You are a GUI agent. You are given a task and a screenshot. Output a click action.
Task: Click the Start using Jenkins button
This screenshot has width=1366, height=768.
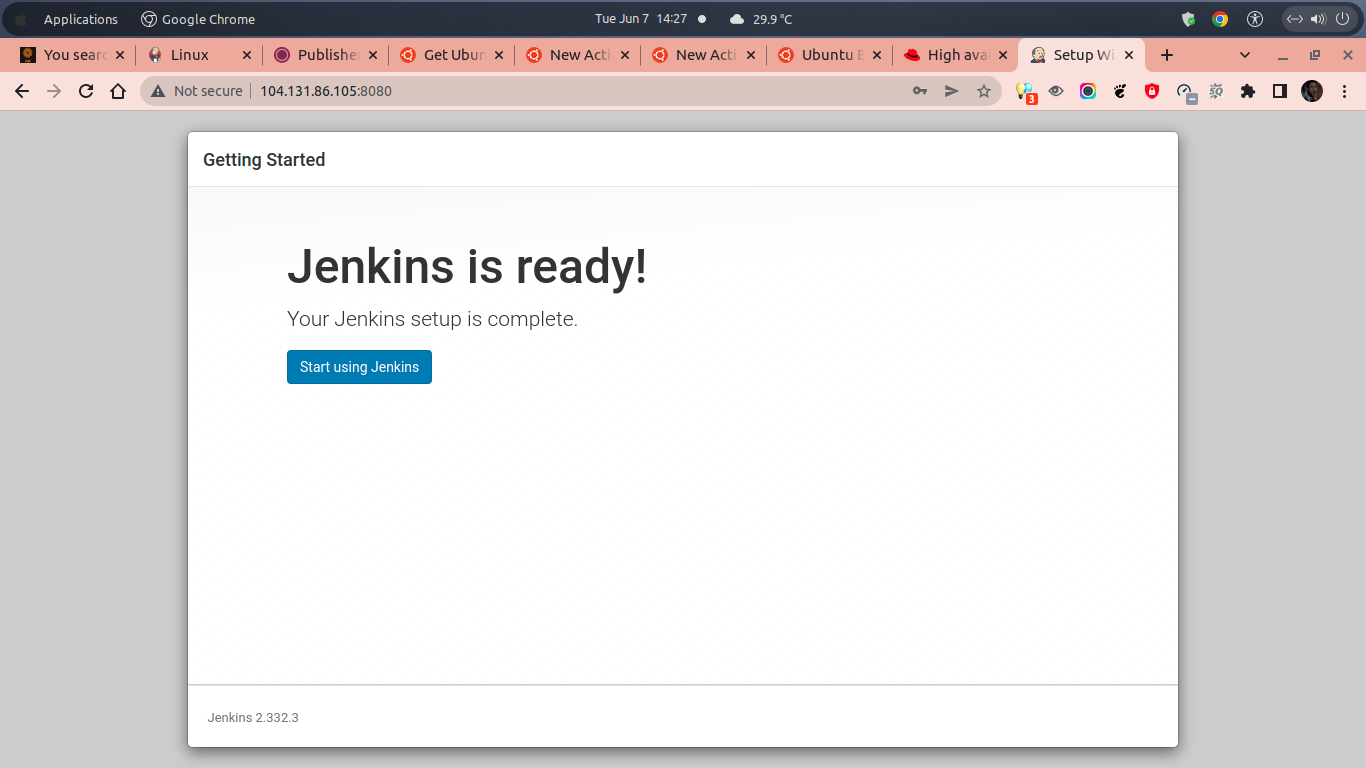359,367
